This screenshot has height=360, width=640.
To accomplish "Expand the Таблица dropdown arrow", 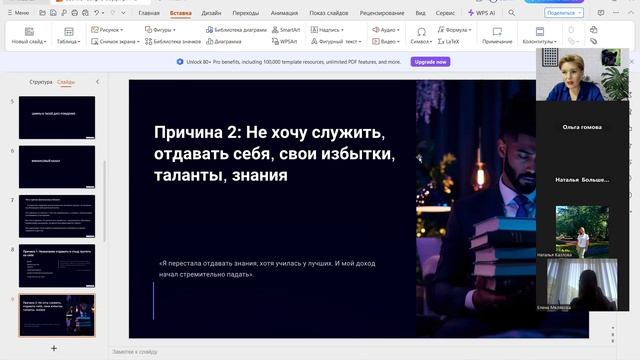I will [x=79, y=42].
